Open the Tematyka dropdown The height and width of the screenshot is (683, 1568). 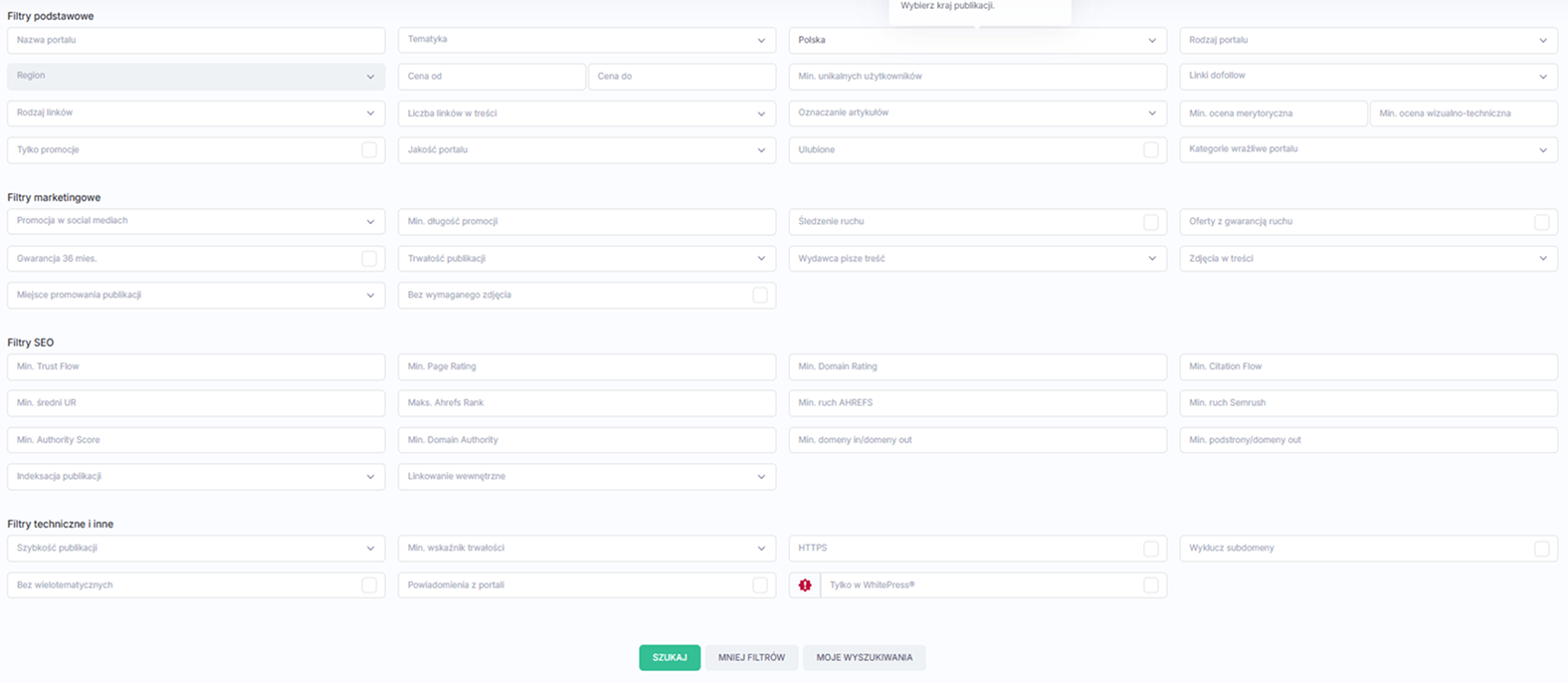coord(586,40)
